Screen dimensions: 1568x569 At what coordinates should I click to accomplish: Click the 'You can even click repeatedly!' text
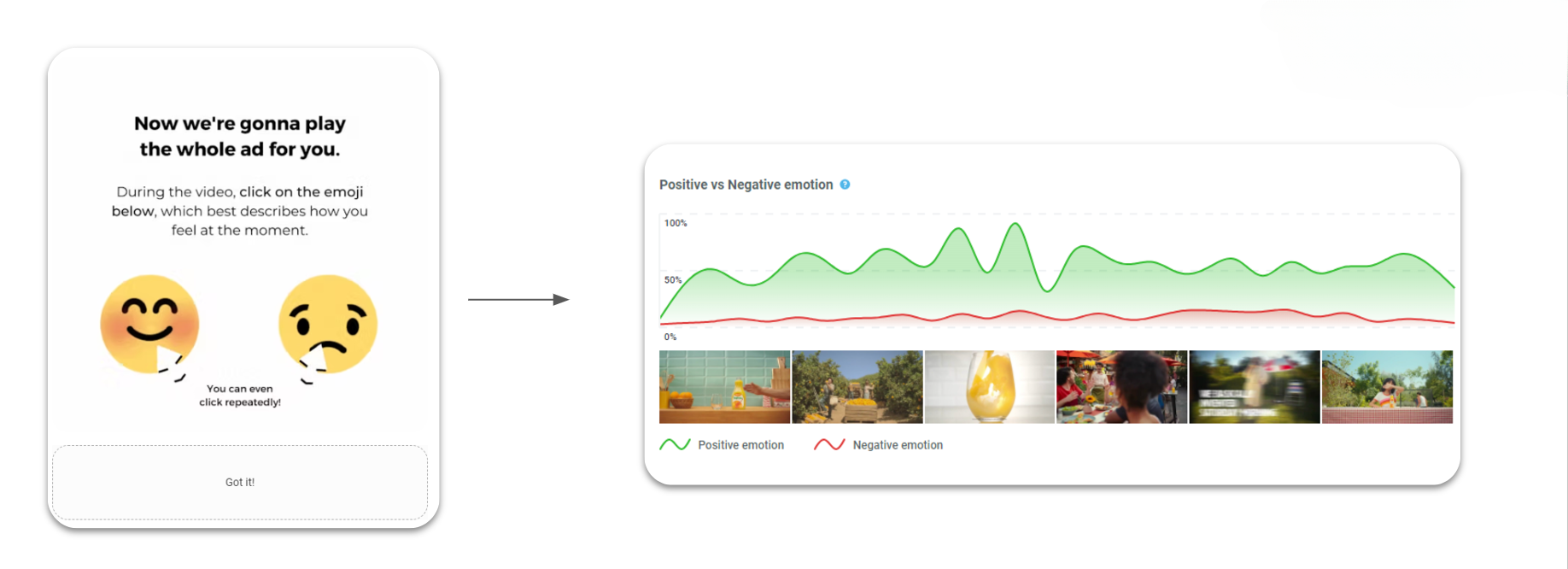point(240,396)
